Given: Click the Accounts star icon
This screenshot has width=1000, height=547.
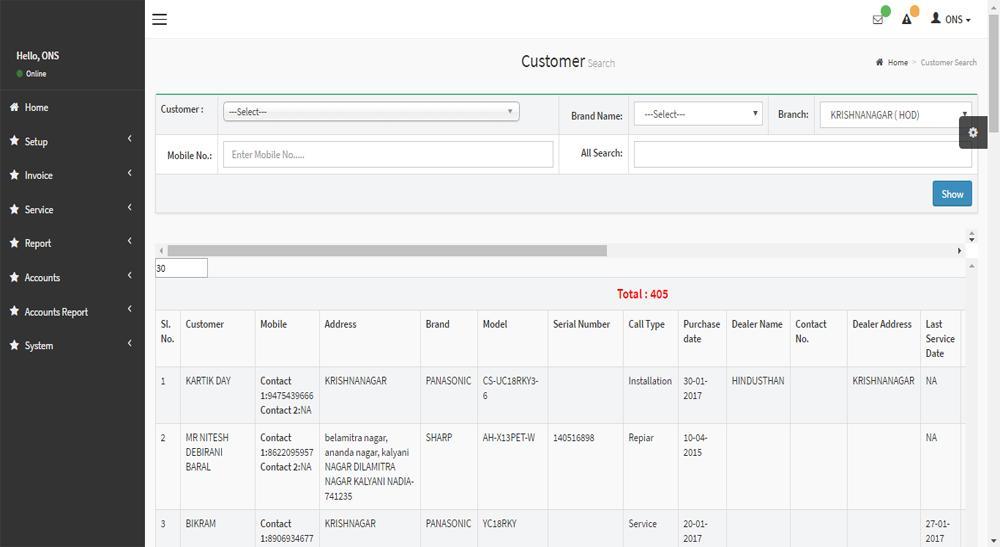Looking at the screenshot, I should coord(14,277).
